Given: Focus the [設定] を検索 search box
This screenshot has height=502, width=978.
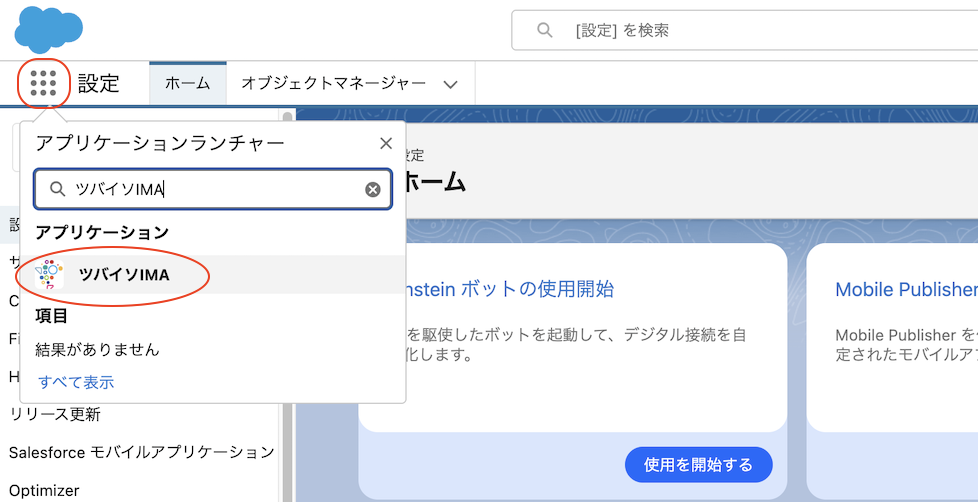Looking at the screenshot, I should click(x=745, y=31).
